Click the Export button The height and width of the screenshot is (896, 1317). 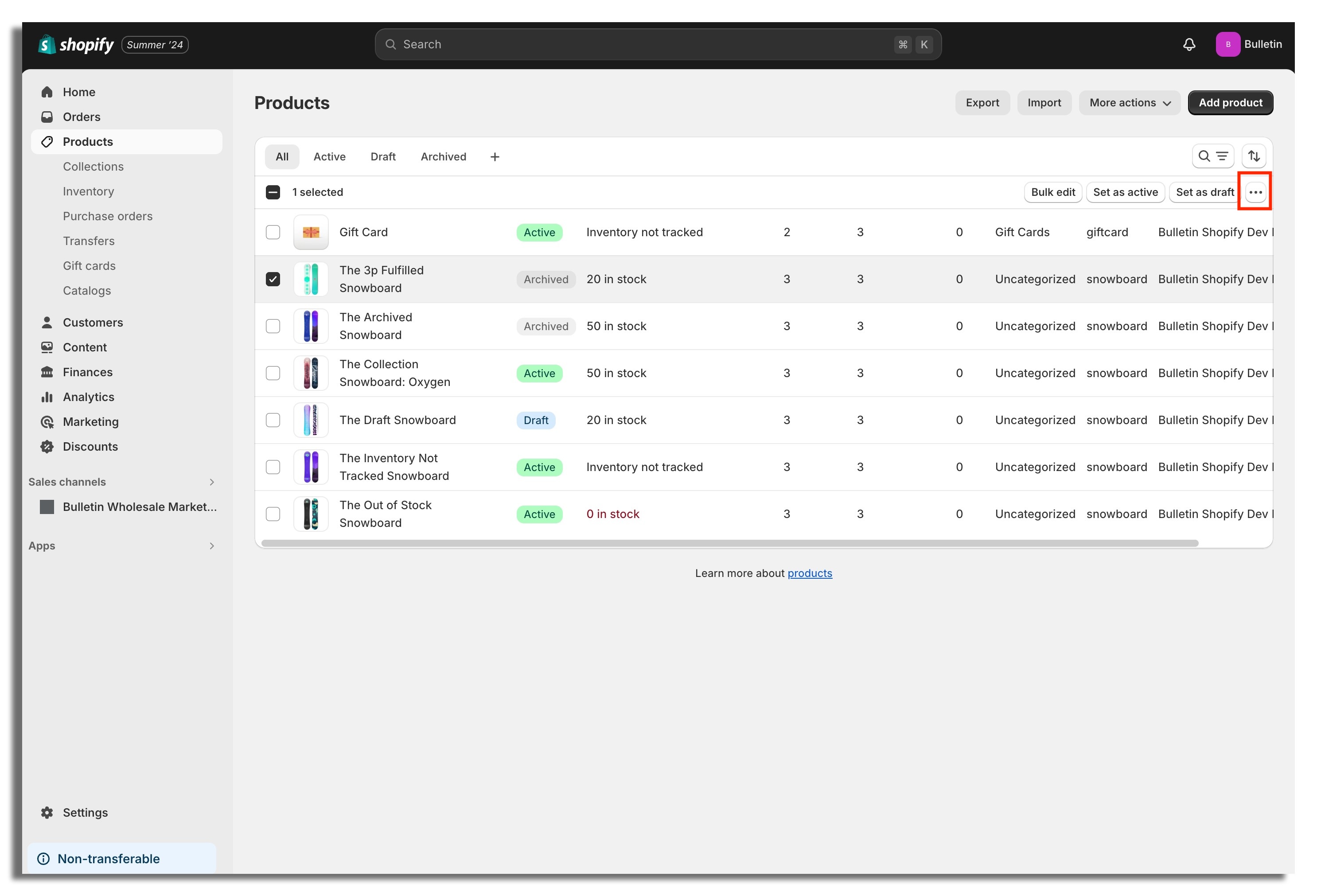point(982,102)
